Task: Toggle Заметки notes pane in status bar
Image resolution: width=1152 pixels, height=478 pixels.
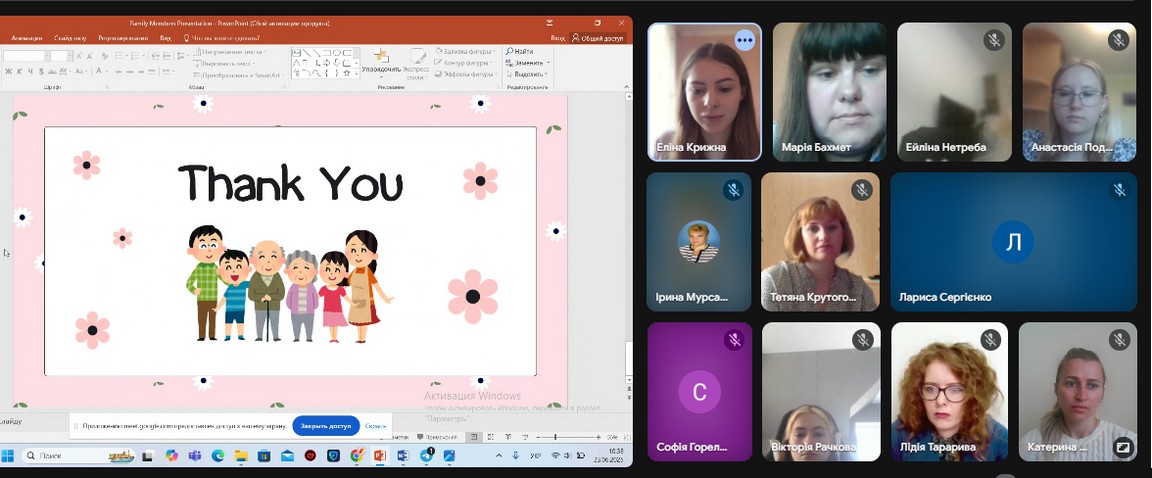Action: [x=400, y=437]
